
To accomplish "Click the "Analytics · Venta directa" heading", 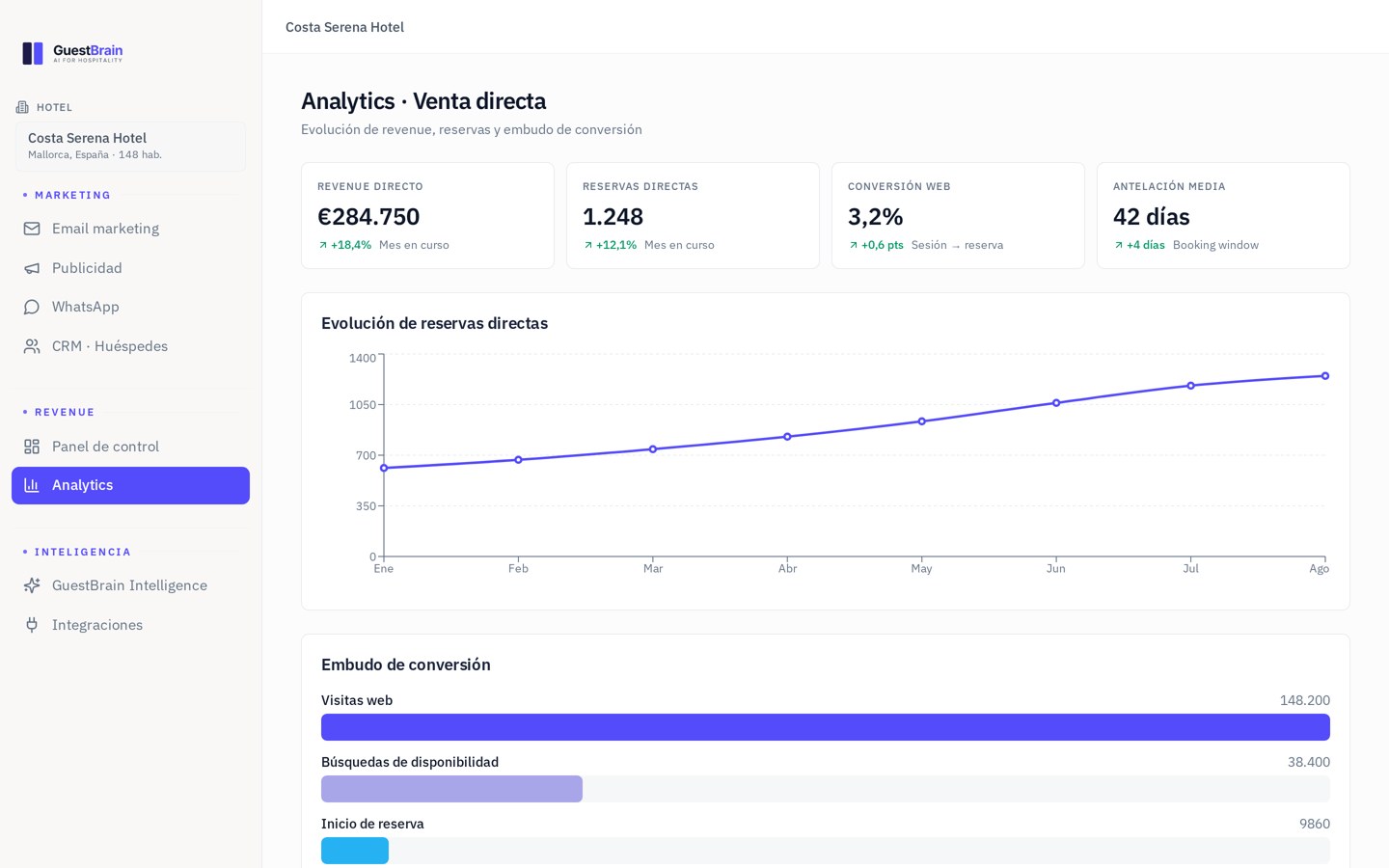I will 423,101.
